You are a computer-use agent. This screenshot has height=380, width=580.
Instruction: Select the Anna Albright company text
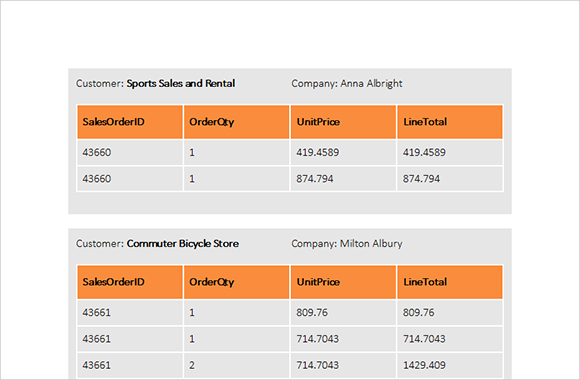tap(371, 84)
